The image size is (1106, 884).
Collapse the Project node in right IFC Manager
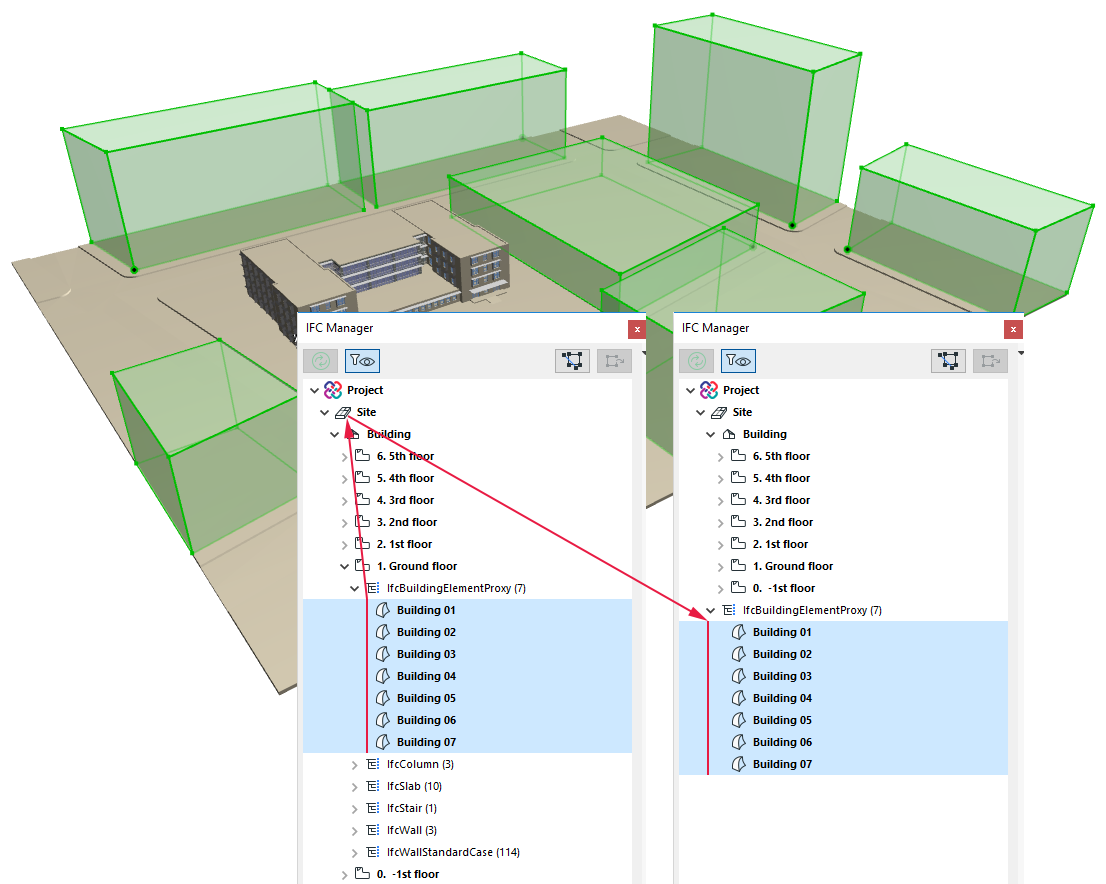tap(690, 390)
